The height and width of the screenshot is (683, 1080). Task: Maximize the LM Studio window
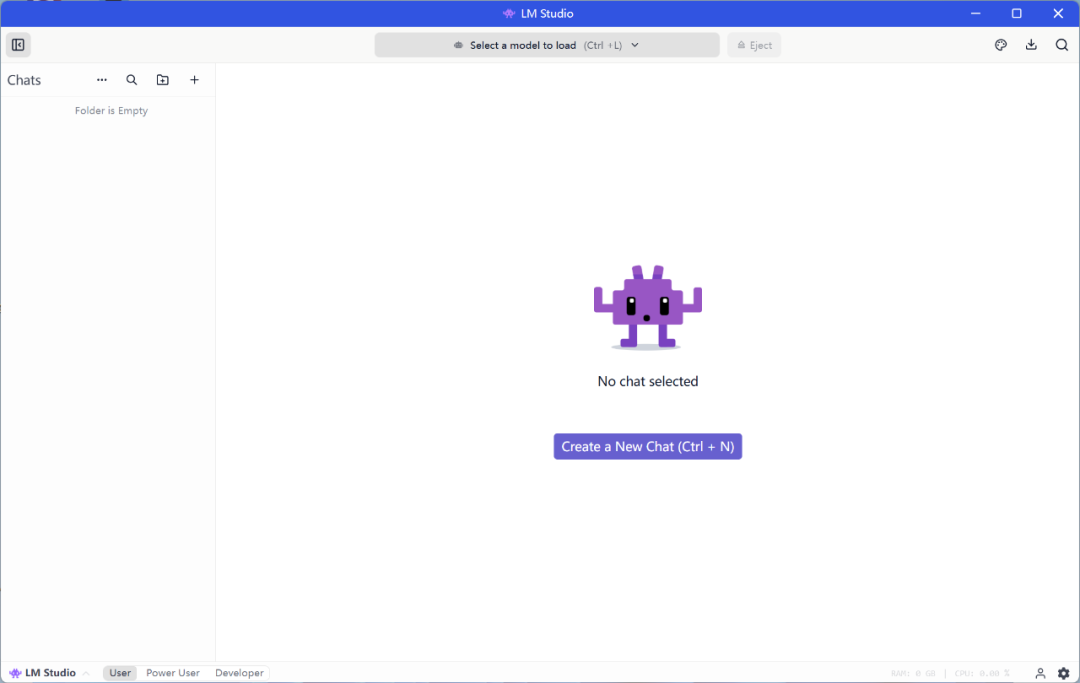(1017, 13)
